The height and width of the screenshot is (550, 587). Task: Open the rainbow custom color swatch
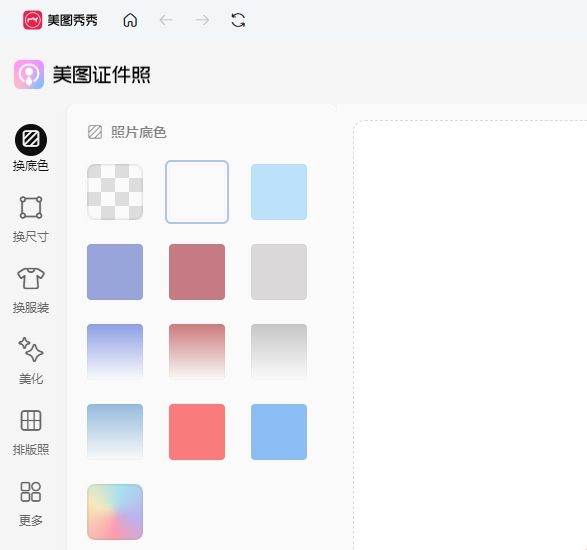tap(115, 512)
